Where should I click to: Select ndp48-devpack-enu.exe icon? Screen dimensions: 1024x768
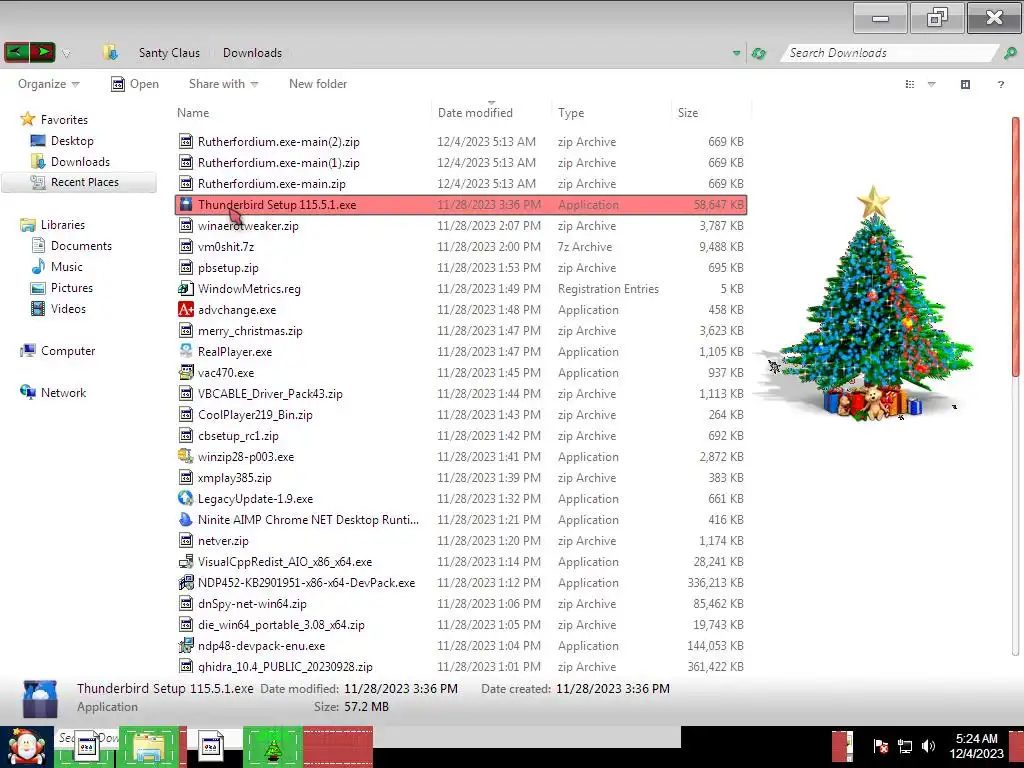click(x=186, y=646)
